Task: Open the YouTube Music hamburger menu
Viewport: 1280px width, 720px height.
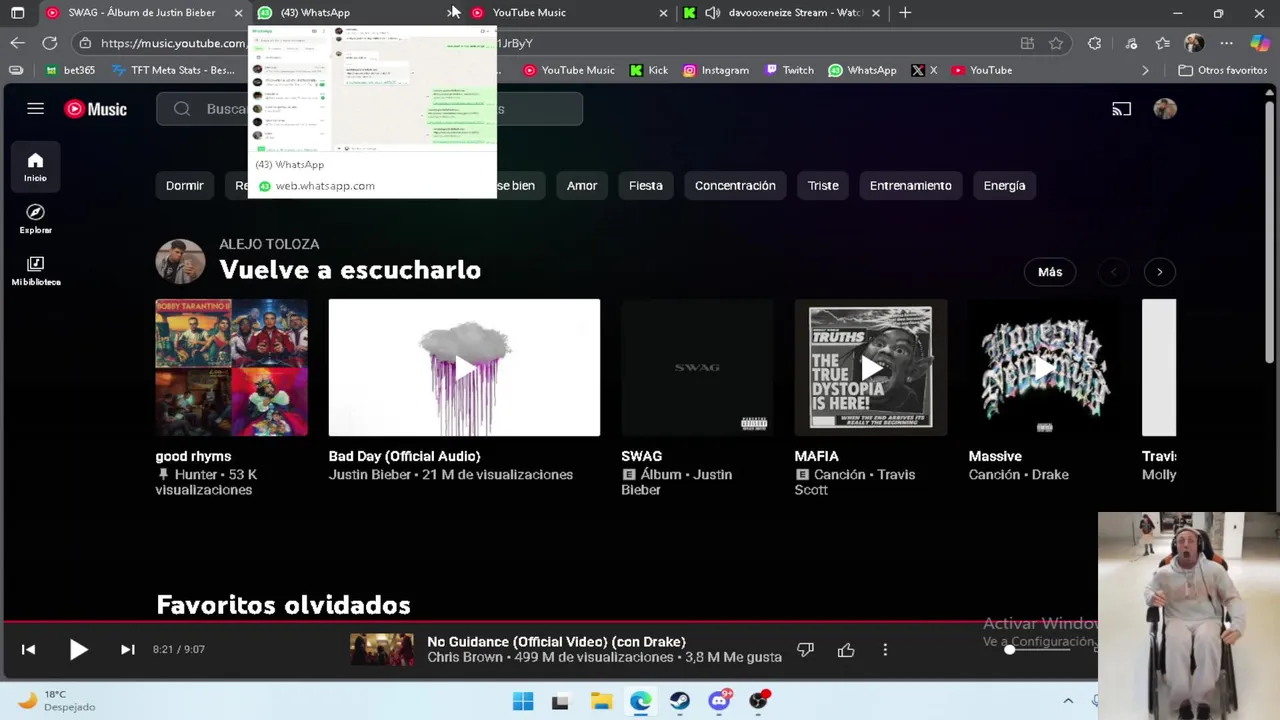Action: [x=35, y=109]
